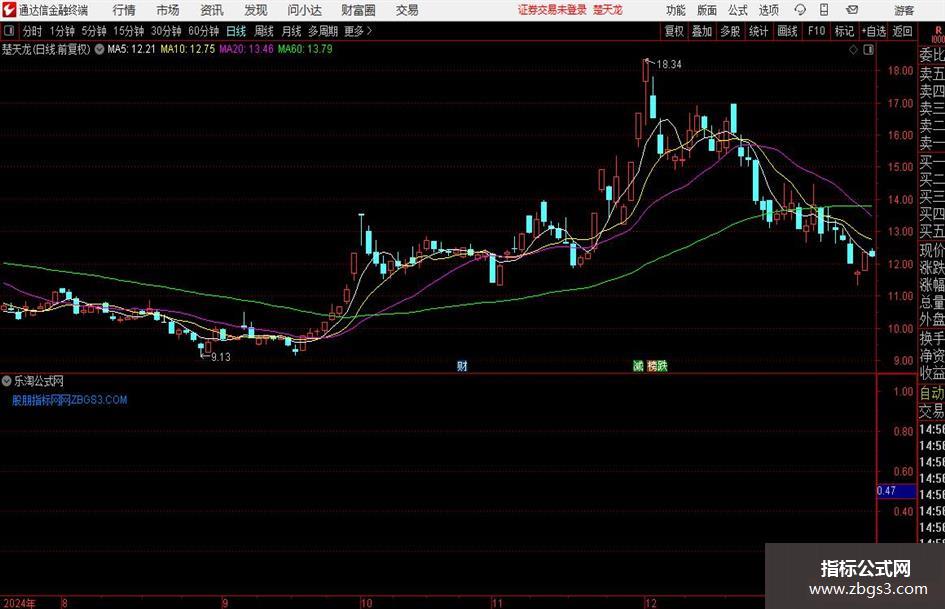Click the 复权 toolbar button

[674, 31]
